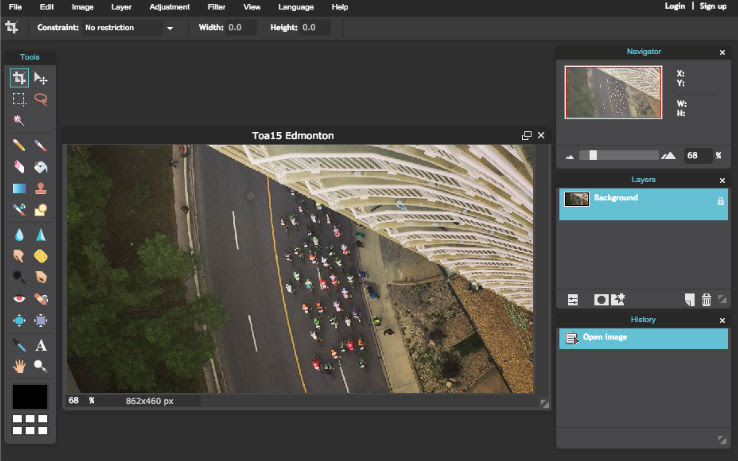Select the Clone Stamp tool
738x461 pixels.
pyautogui.click(x=40, y=188)
